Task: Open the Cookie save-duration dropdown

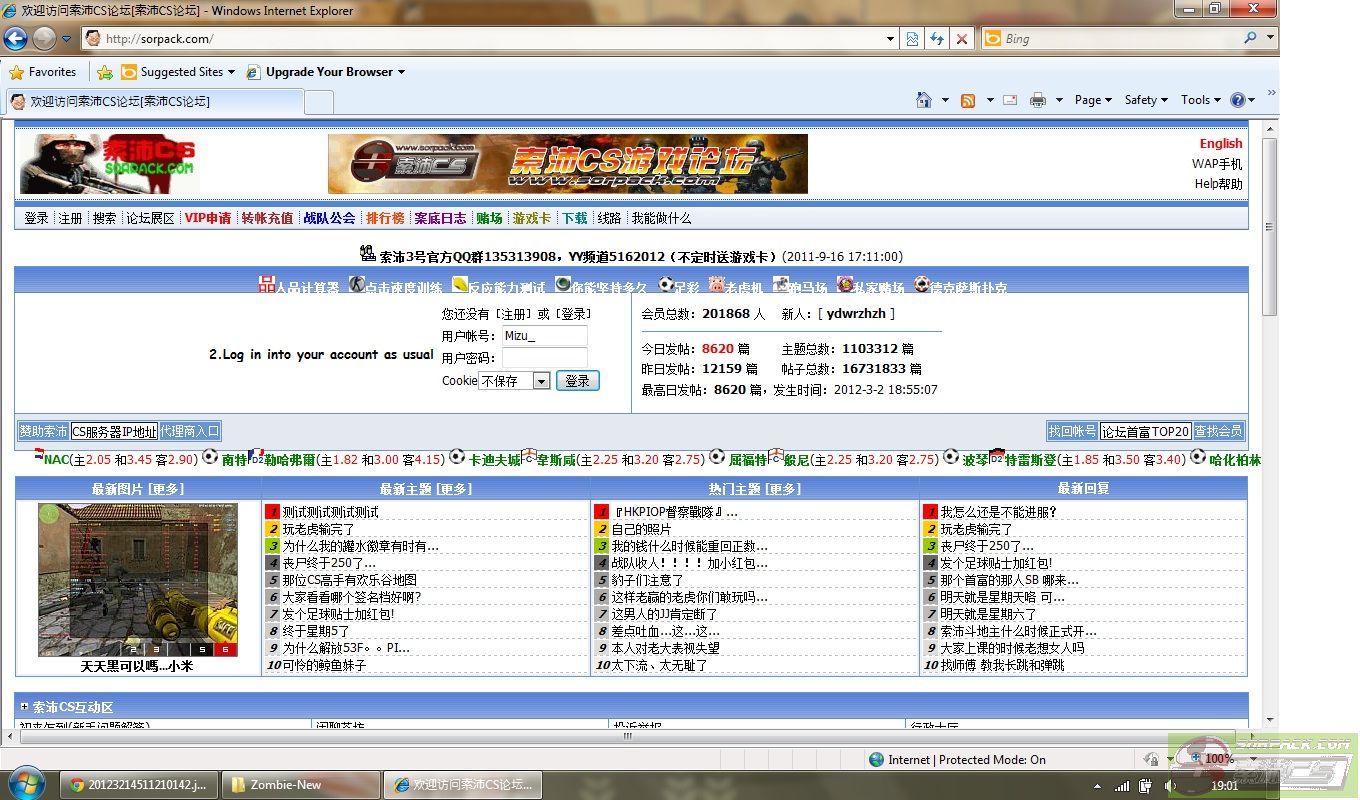Action: tap(540, 381)
